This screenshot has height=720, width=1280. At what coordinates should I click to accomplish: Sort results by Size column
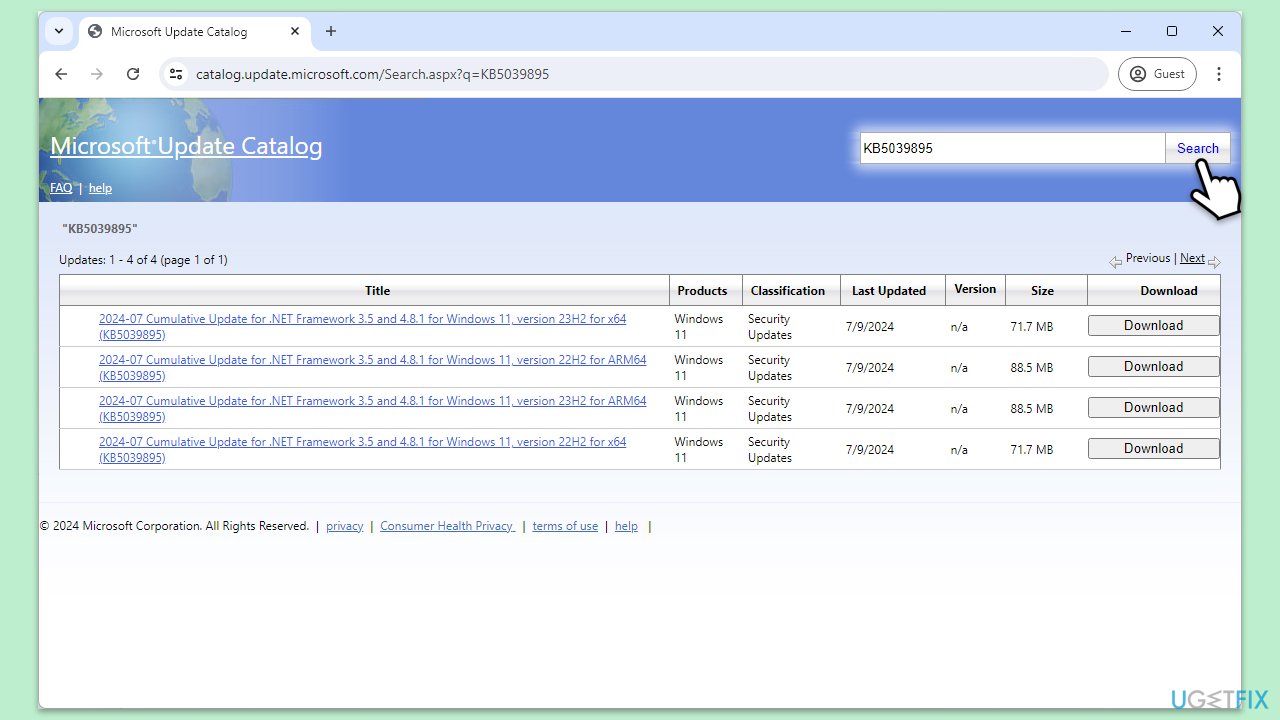[1042, 291]
